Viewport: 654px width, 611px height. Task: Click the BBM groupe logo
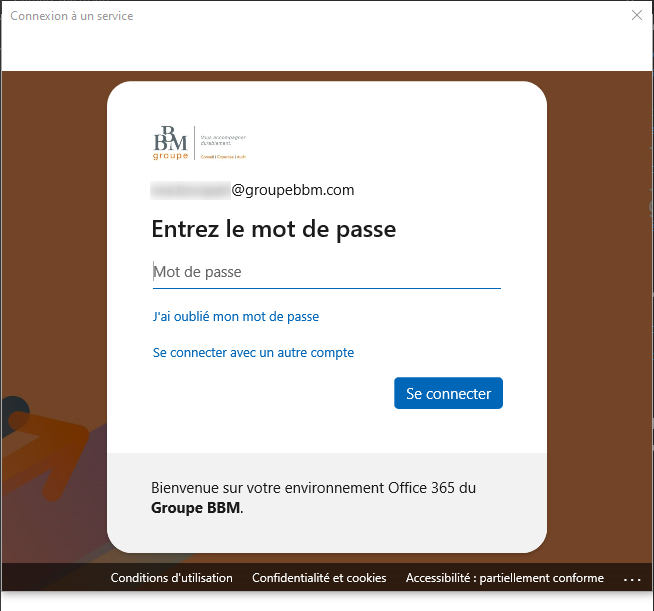coord(170,142)
